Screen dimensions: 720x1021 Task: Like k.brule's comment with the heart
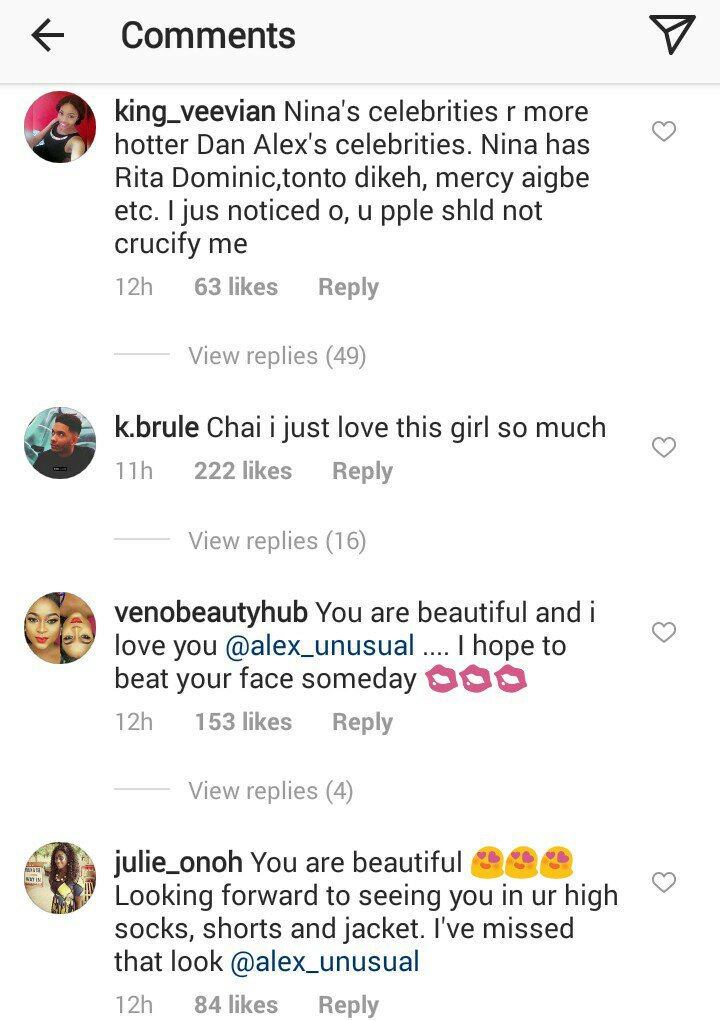pos(664,447)
